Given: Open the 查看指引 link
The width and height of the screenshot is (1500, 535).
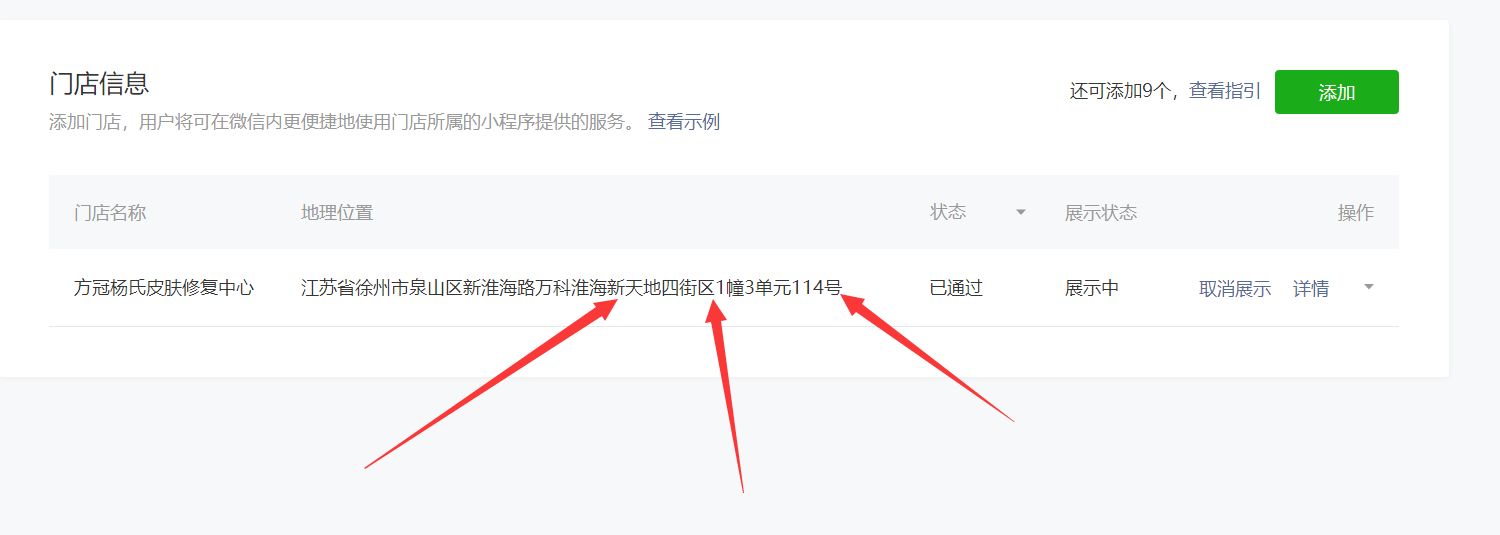Looking at the screenshot, I should click(1225, 91).
